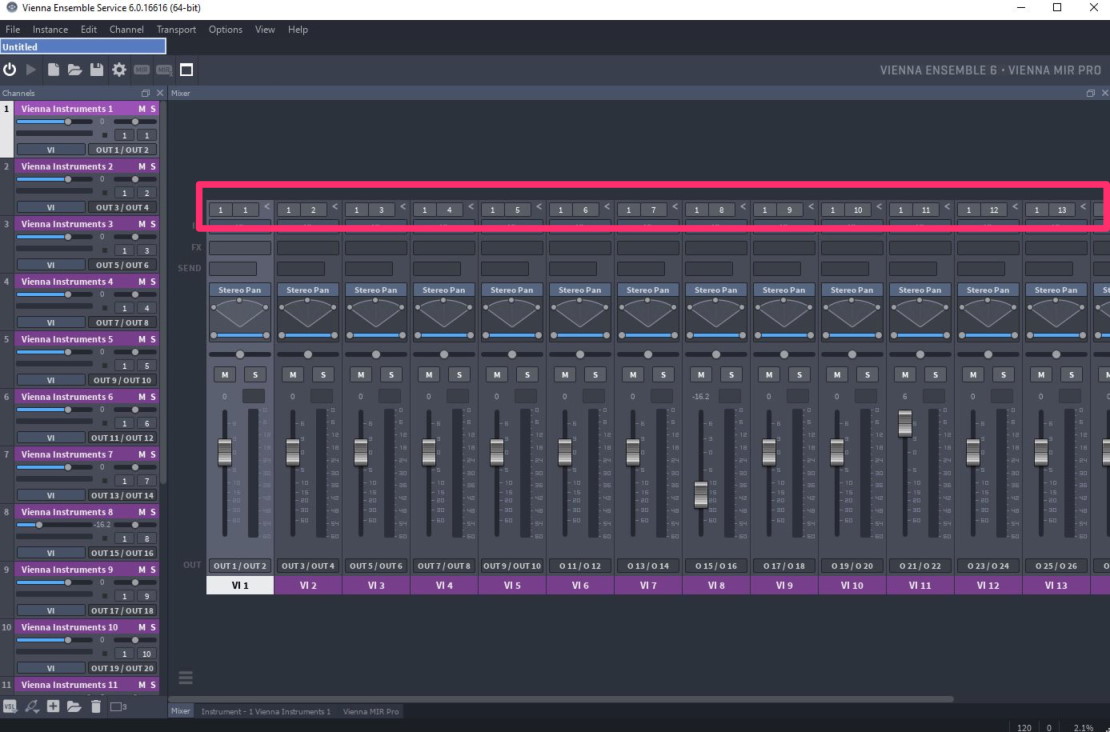Click the arrow beside input 1 8

743,207
